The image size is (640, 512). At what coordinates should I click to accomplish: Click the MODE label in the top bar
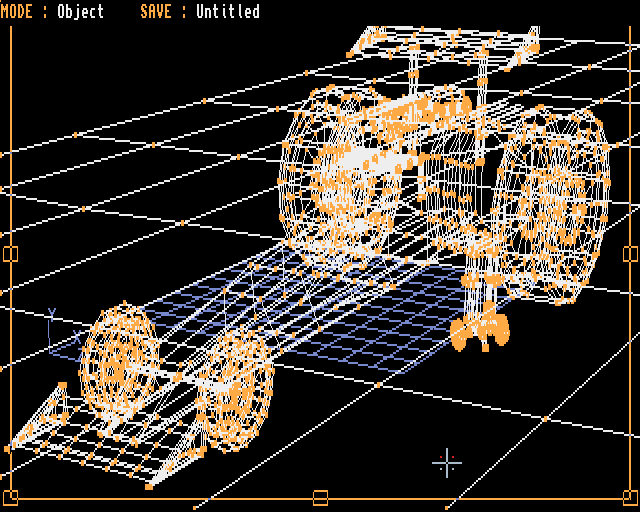coord(20,12)
